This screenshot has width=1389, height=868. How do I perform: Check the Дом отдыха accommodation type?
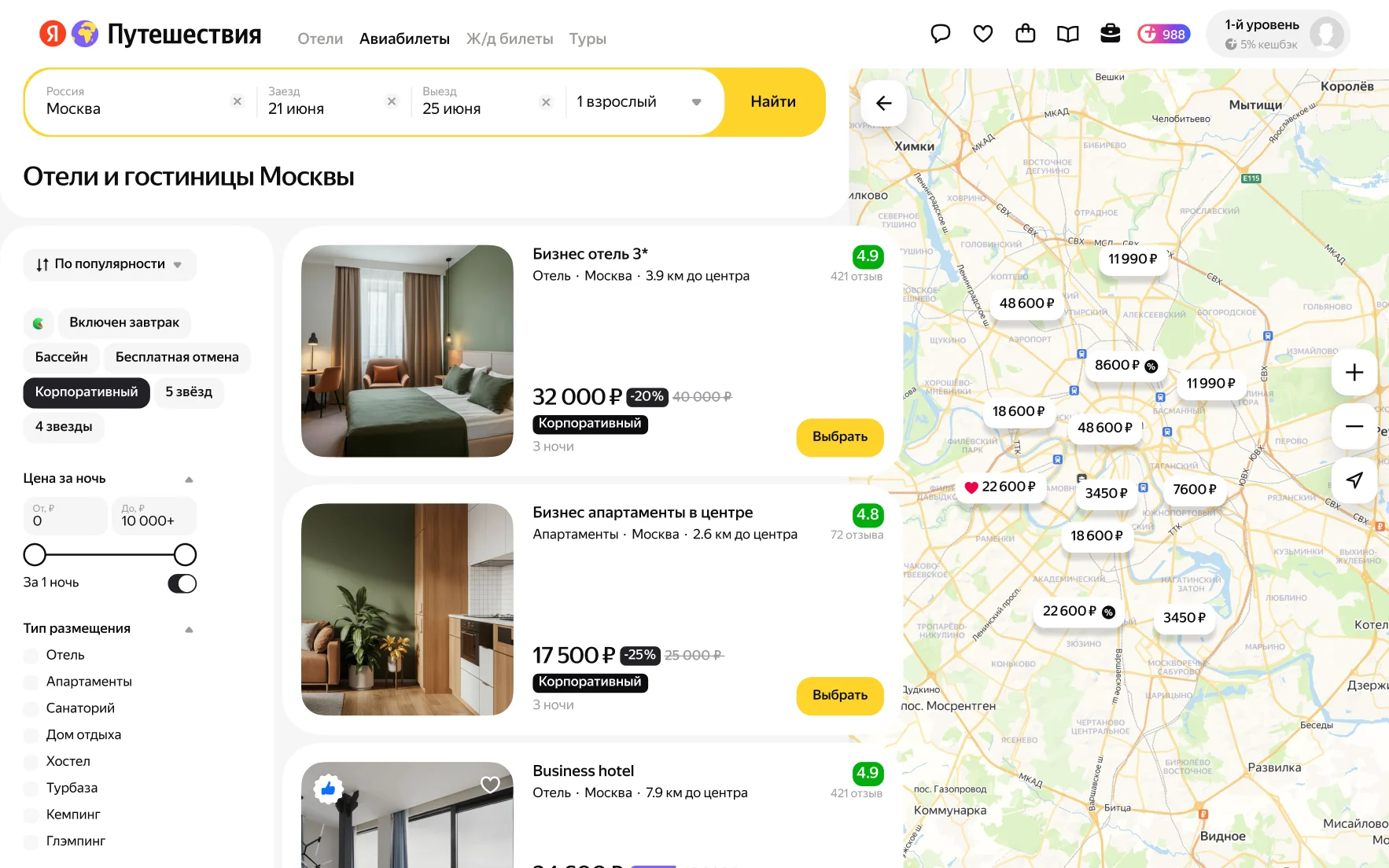click(31, 736)
